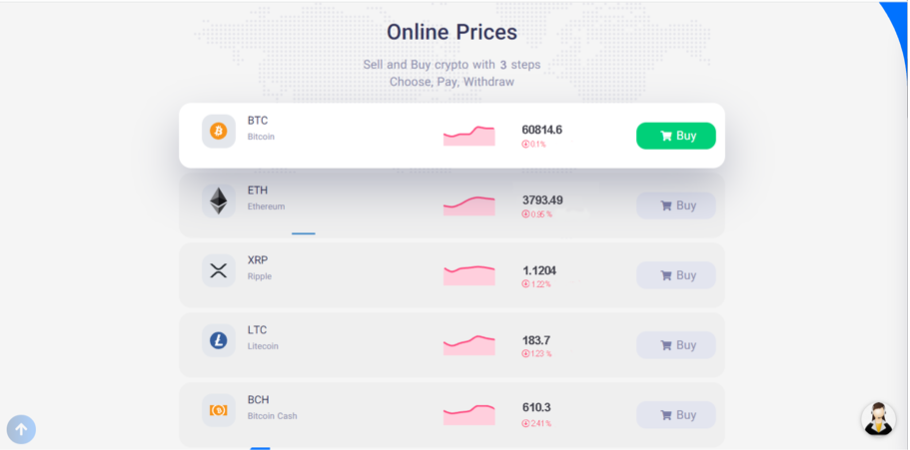Click the Ethereum diamond icon
The width and height of the screenshot is (910, 450).
tap(218, 201)
